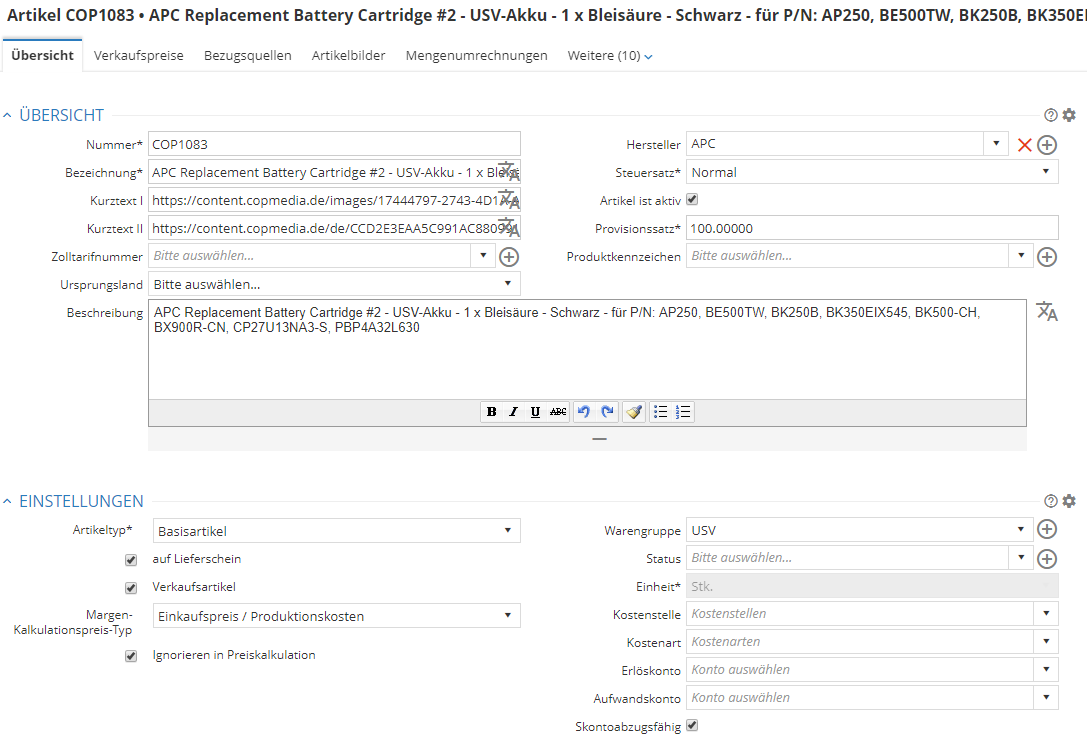
Task: Open the Kostenstelle dropdown
Action: pyautogui.click(x=1046, y=613)
